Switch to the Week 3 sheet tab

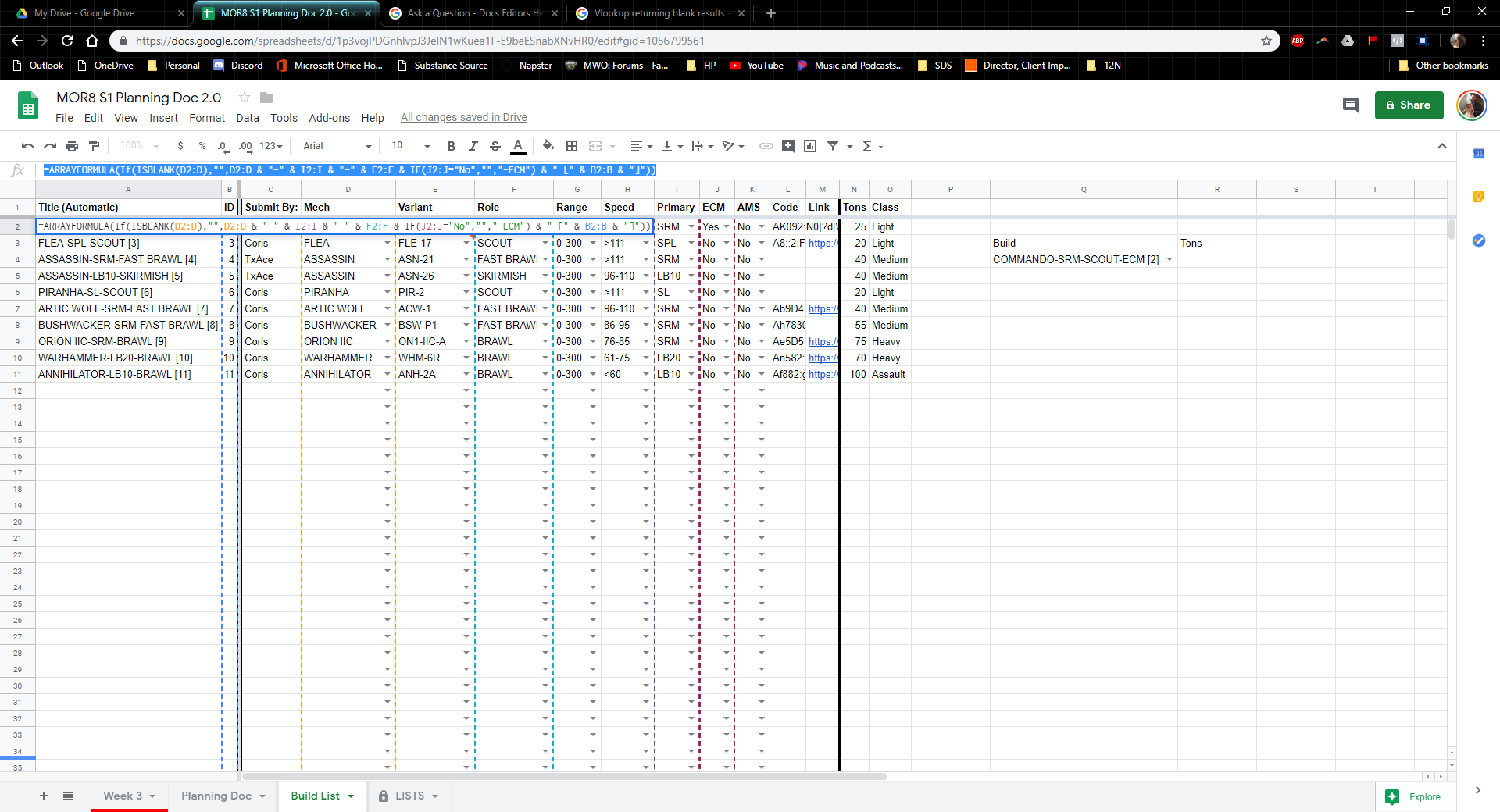(130, 796)
